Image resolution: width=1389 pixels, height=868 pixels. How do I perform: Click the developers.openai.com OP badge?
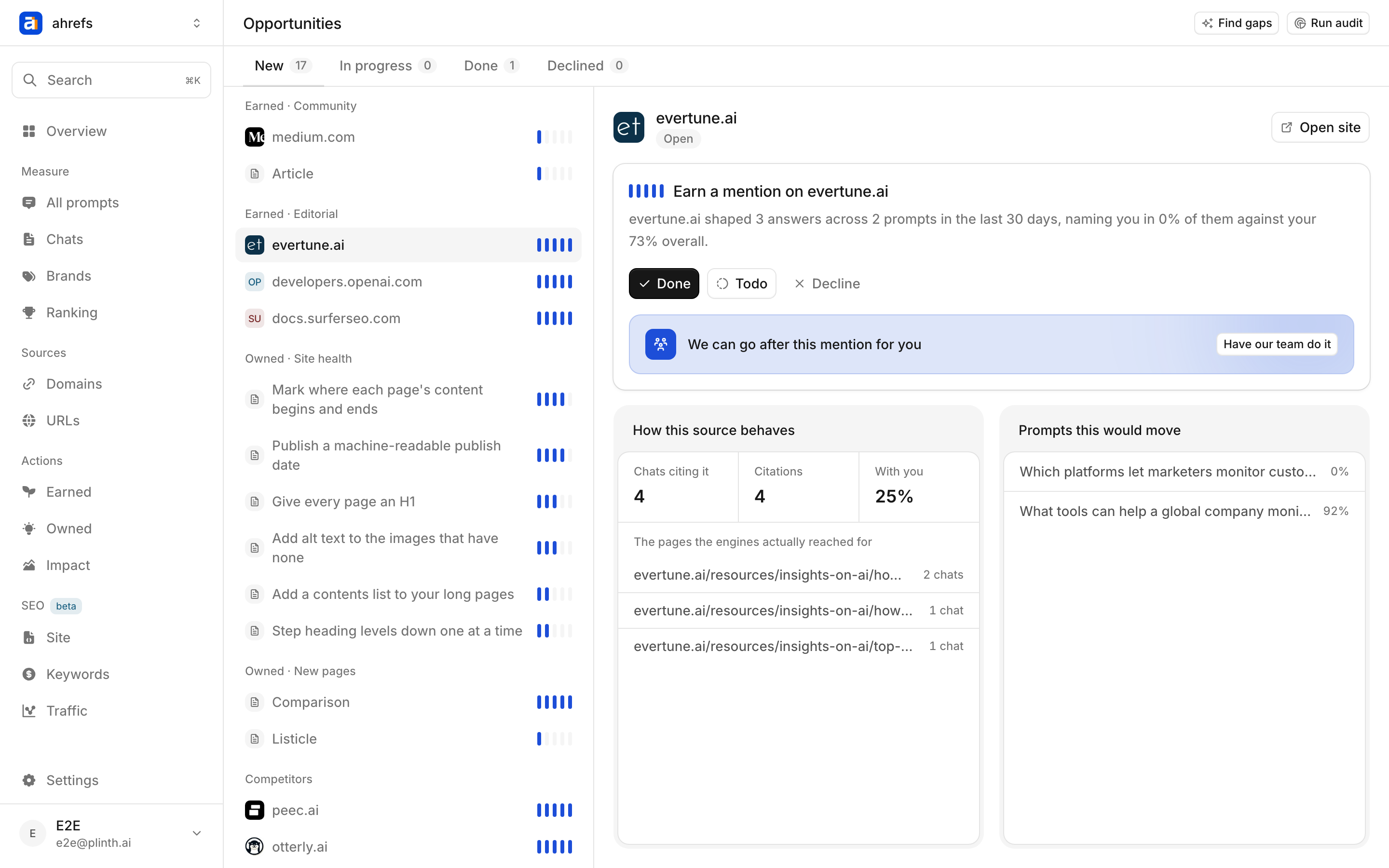pyautogui.click(x=254, y=282)
